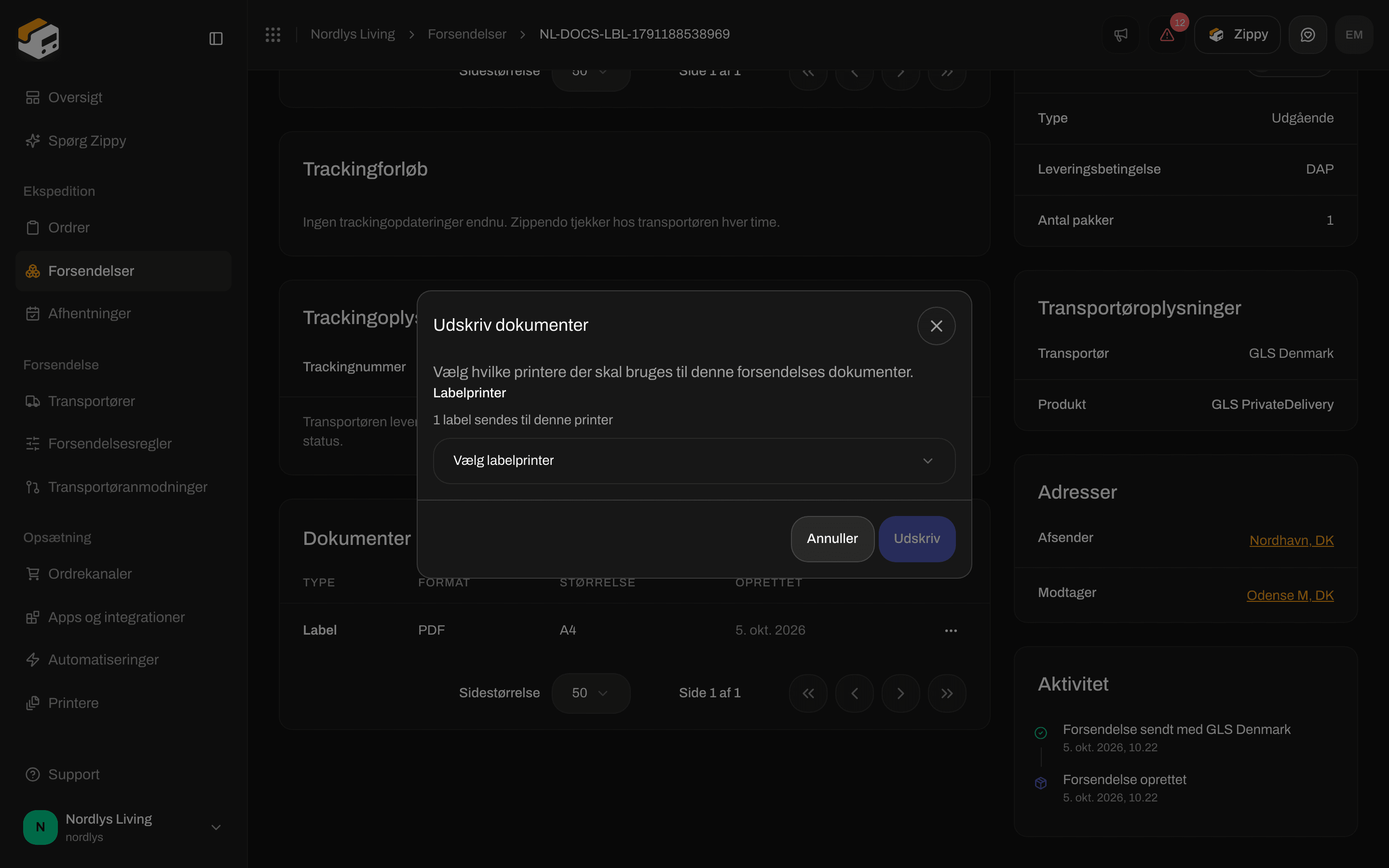Open Apps og integrationer in sidebar
The width and height of the screenshot is (1389, 868).
click(x=123, y=617)
